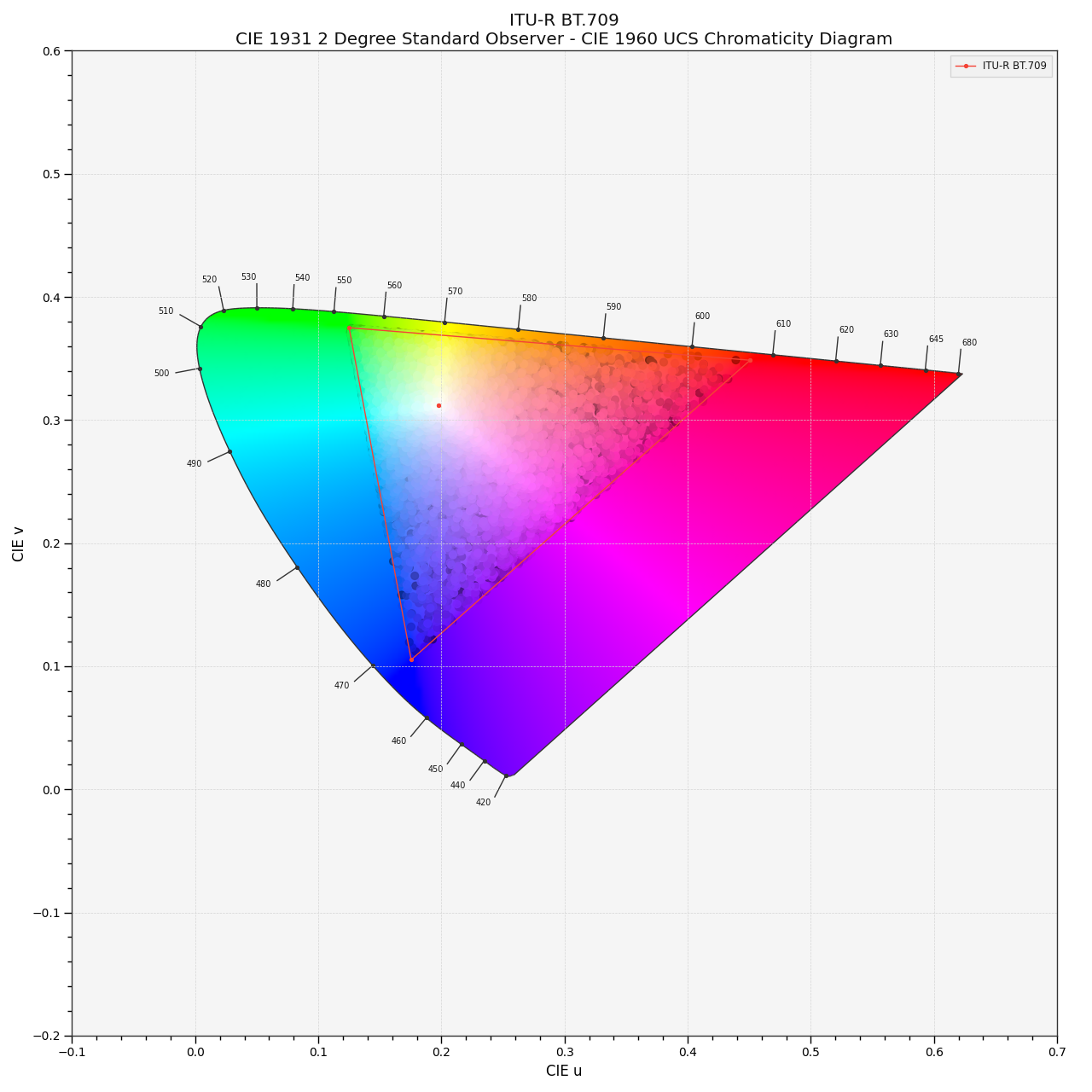
Task: Click the 0.0 tick label on CIE u axis
Action: click(x=195, y=1052)
